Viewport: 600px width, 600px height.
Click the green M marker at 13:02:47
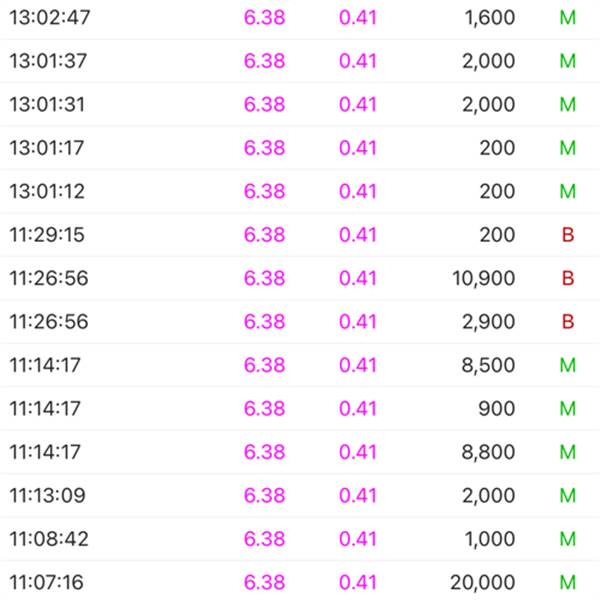pyautogui.click(x=568, y=18)
